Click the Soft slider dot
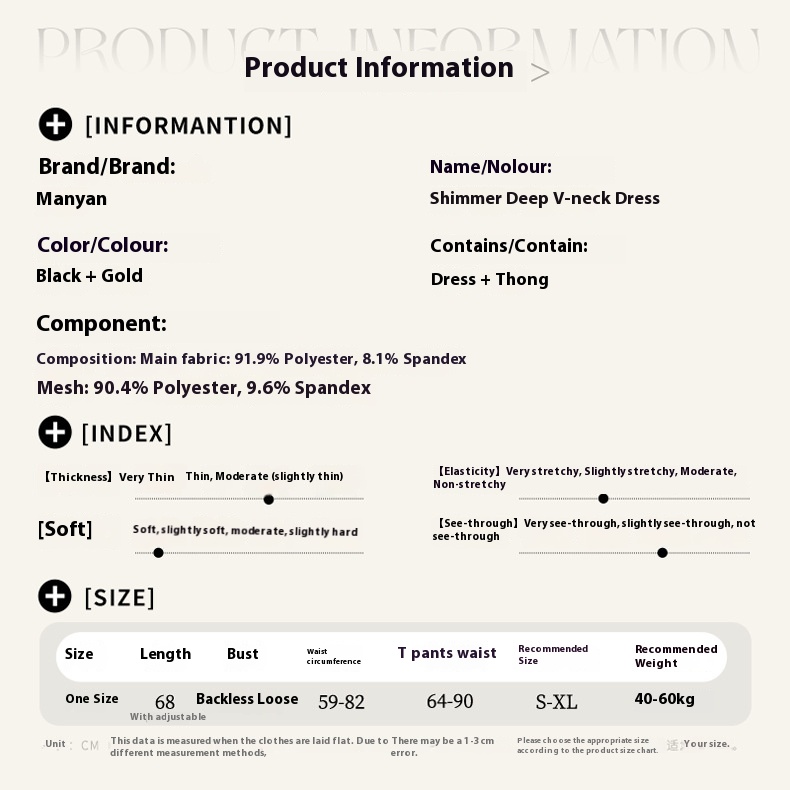 (158, 552)
